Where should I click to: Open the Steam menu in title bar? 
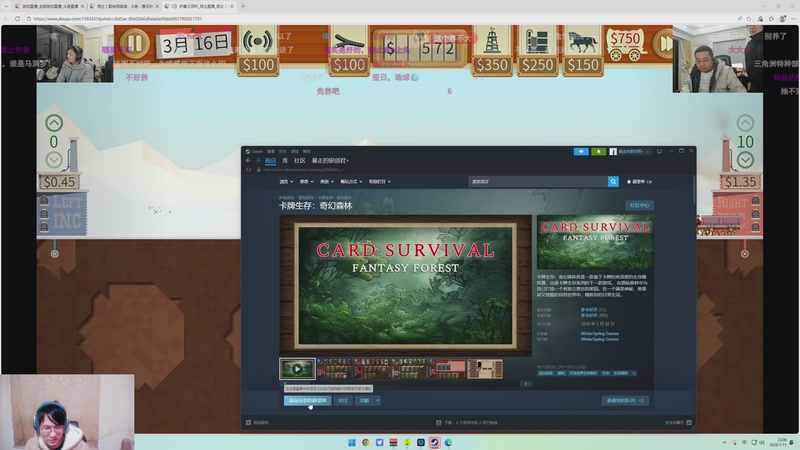257,152
